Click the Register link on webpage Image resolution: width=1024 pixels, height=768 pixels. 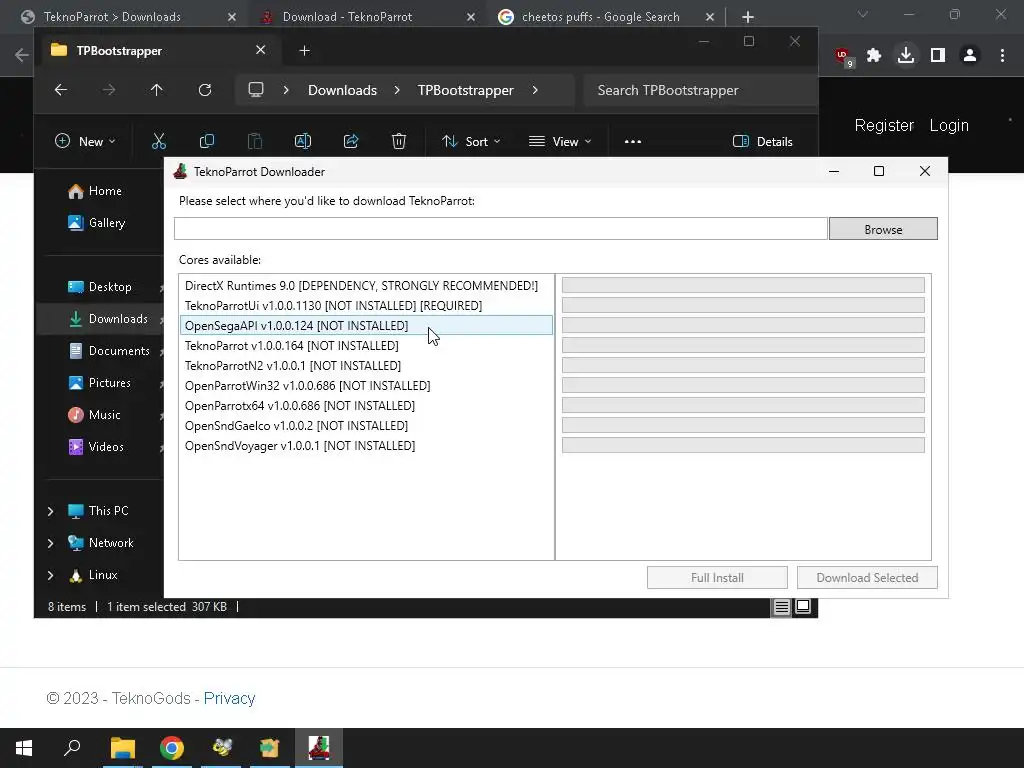[884, 125]
